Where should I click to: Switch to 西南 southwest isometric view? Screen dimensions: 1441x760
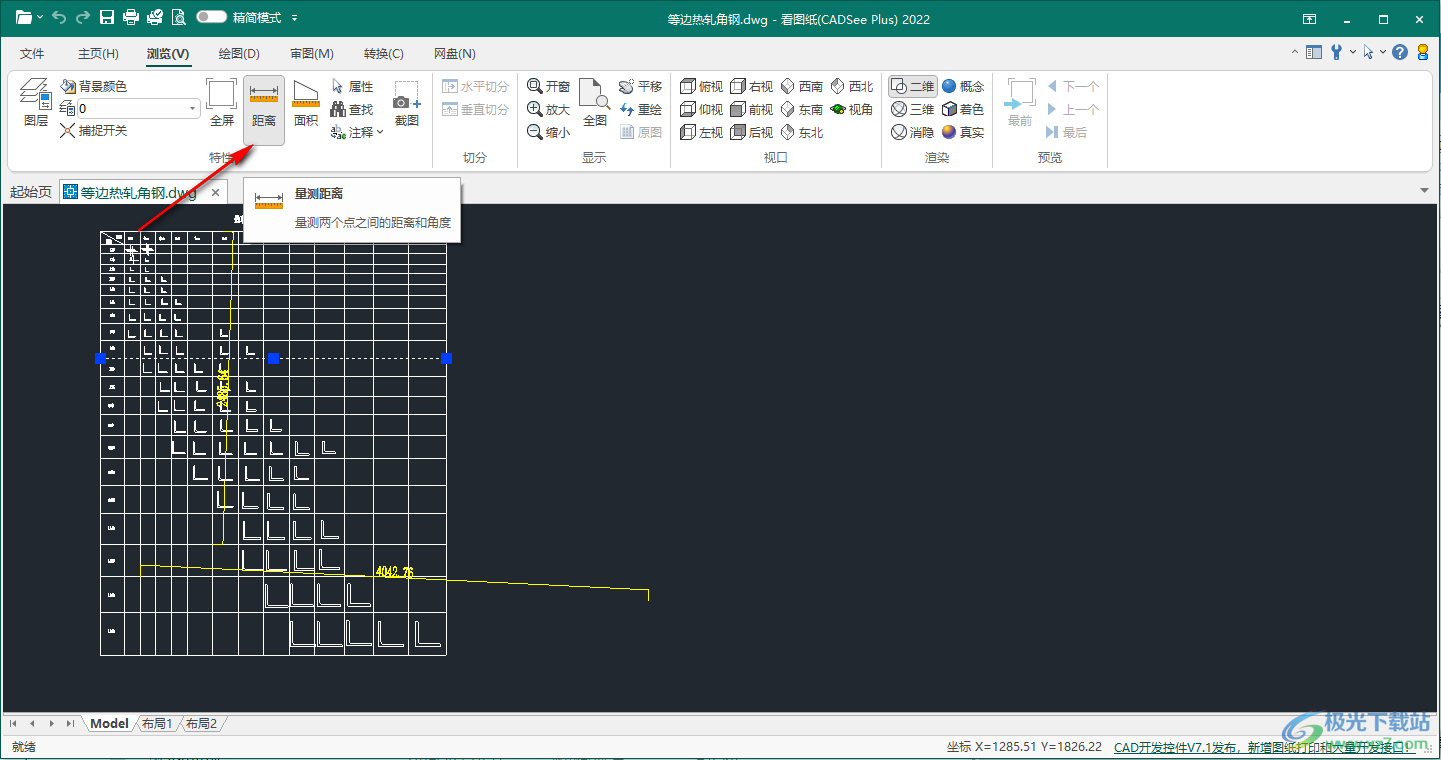pyautogui.click(x=802, y=87)
